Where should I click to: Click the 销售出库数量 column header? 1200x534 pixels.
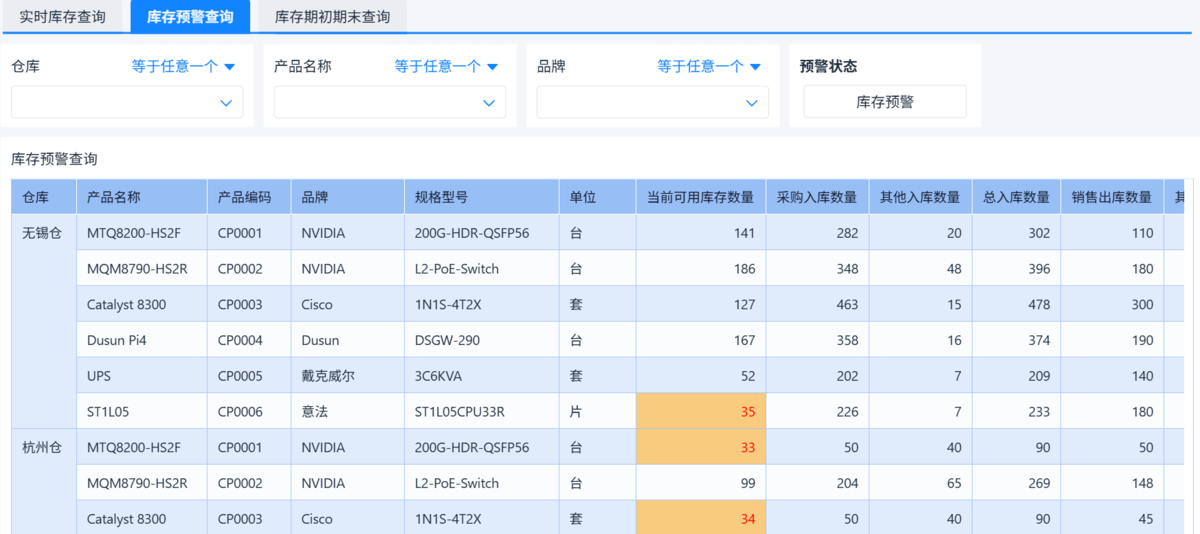1112,197
